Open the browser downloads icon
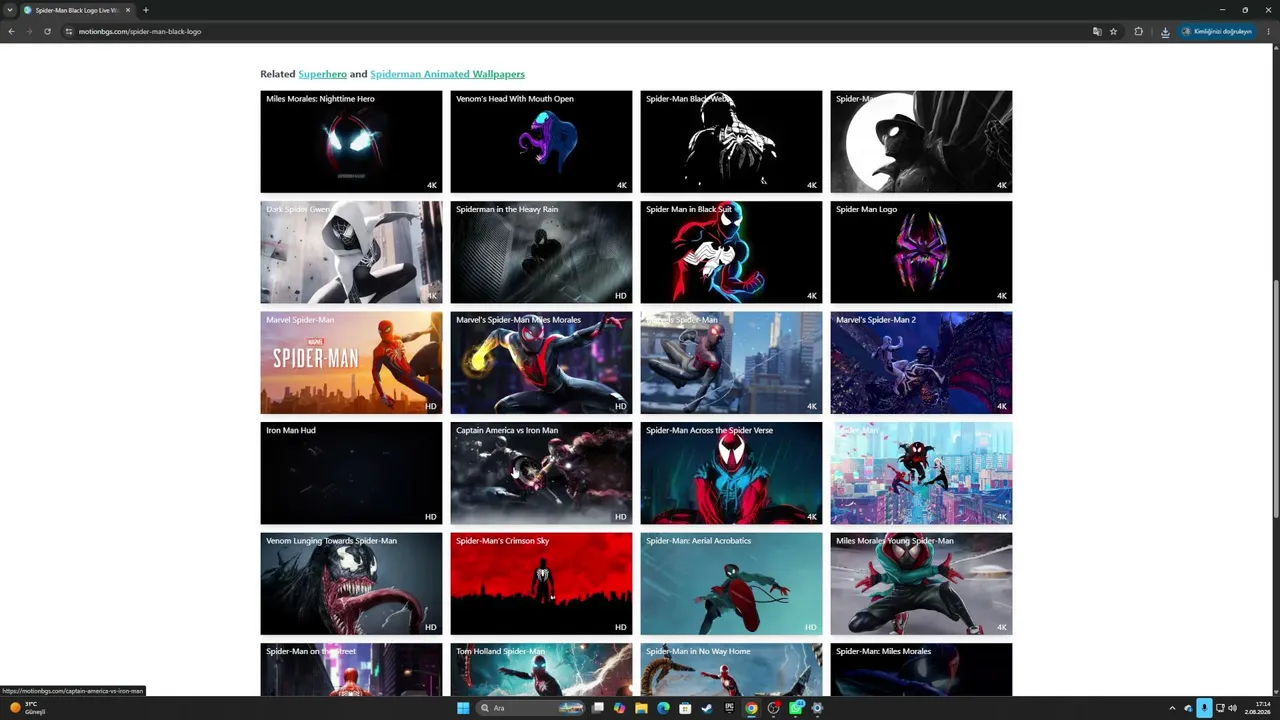 point(1165,31)
